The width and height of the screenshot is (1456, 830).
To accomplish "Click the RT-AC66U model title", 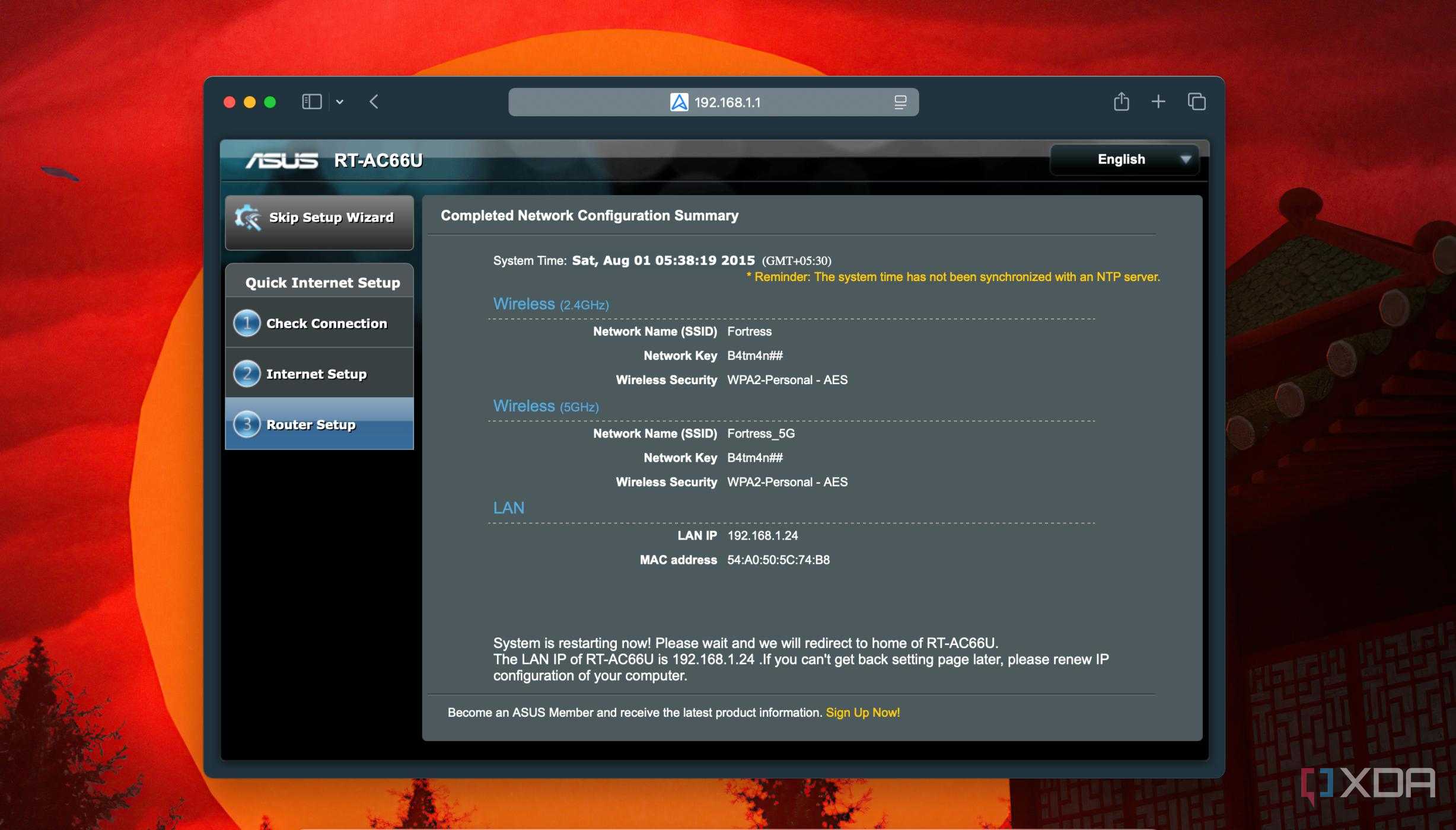I will 378,161.
